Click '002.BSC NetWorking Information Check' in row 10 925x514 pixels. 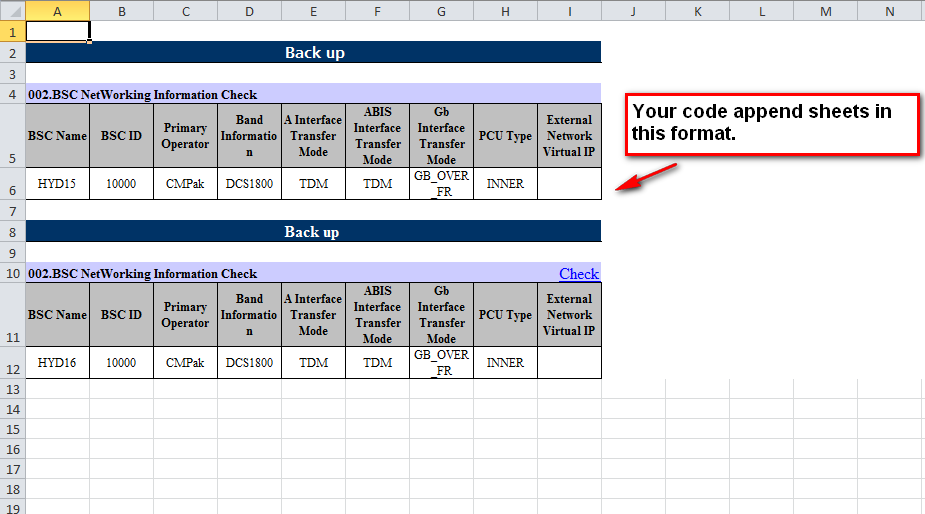click(x=142, y=273)
